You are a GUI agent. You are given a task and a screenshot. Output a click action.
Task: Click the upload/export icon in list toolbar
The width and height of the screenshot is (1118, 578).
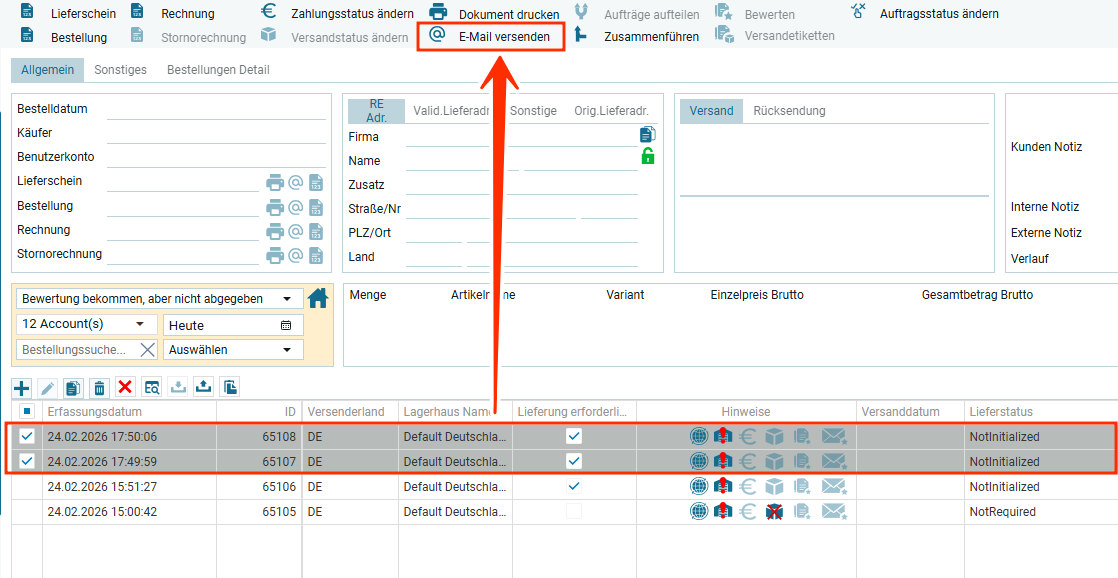point(204,388)
